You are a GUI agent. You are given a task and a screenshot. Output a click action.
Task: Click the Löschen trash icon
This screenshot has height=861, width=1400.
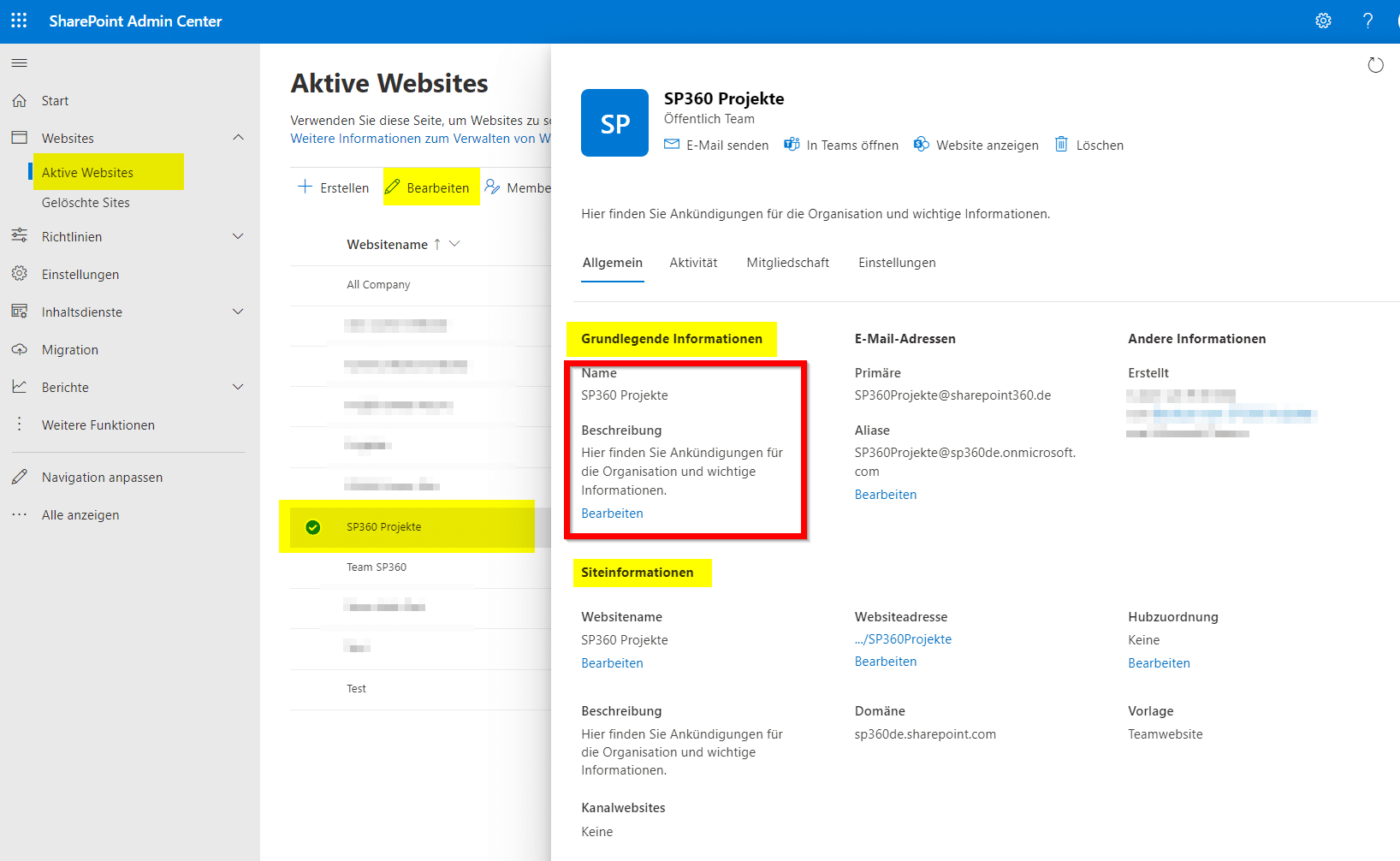[x=1061, y=145]
